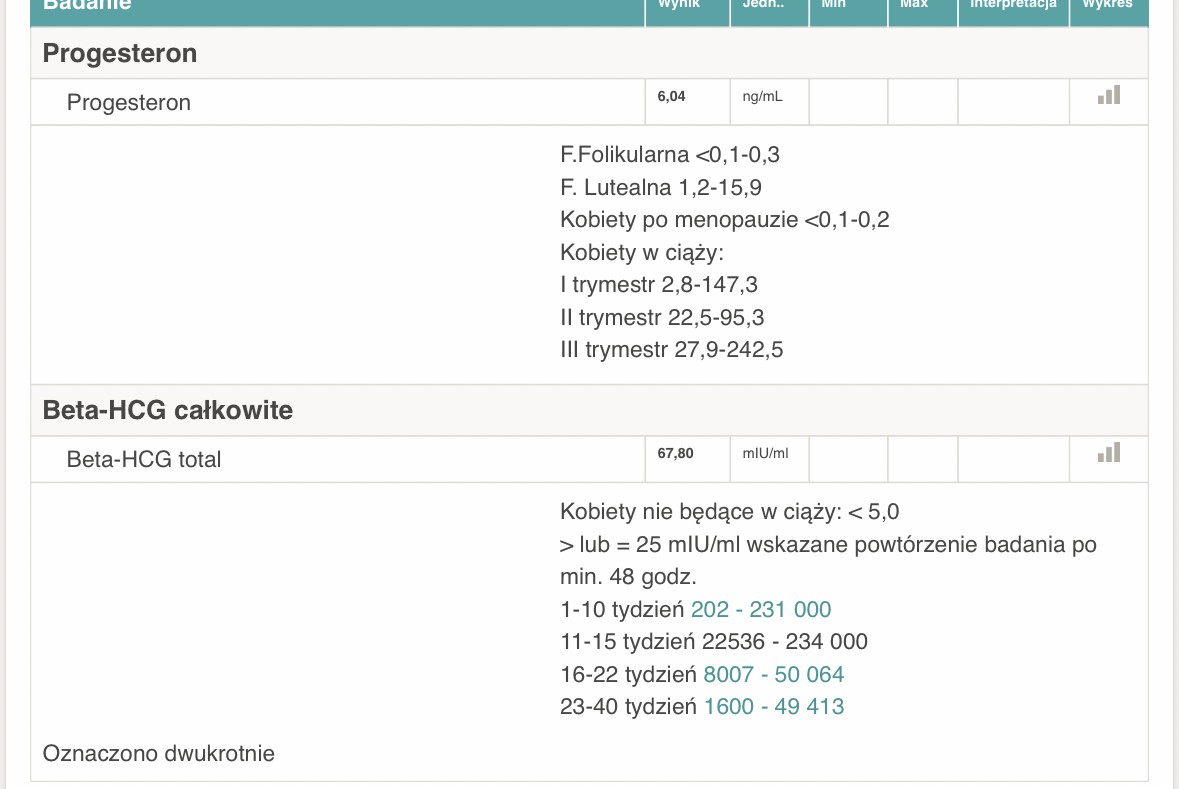Screen dimensions: 1179x789
Task: Click the Beta-HCG całkowite section heading
Action: tap(168, 410)
